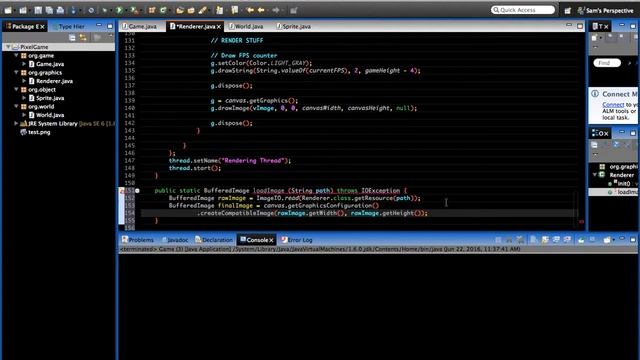
Task: Click the Debug bug toolbar icon
Action: pos(104,10)
